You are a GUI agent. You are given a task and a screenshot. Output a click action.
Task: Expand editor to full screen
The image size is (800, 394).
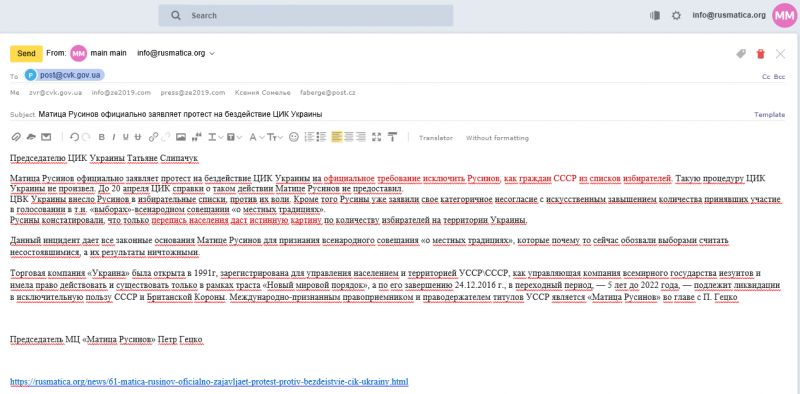pyautogui.click(x=377, y=137)
